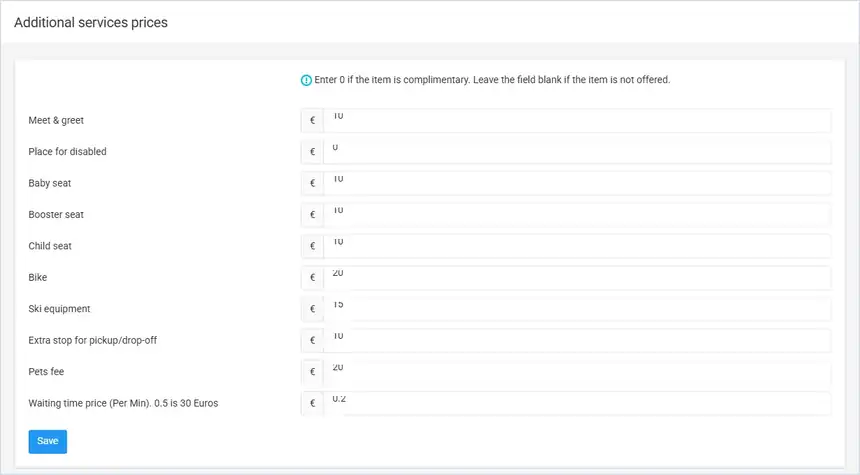860x475 pixels.
Task: Select the Extra stop for pickup/drop-off field
Action: click(x=577, y=340)
